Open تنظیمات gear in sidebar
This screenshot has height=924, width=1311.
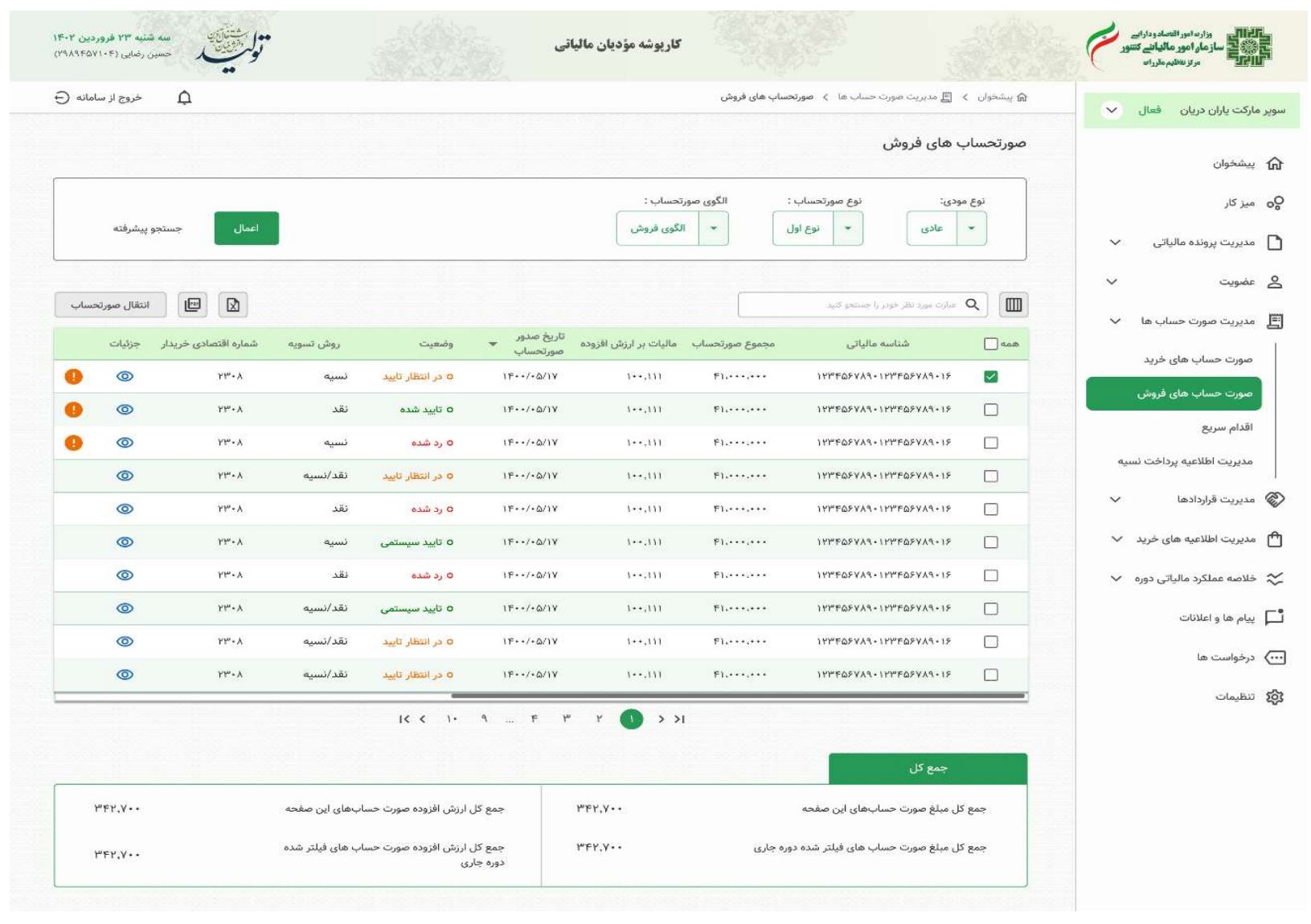point(1274,697)
